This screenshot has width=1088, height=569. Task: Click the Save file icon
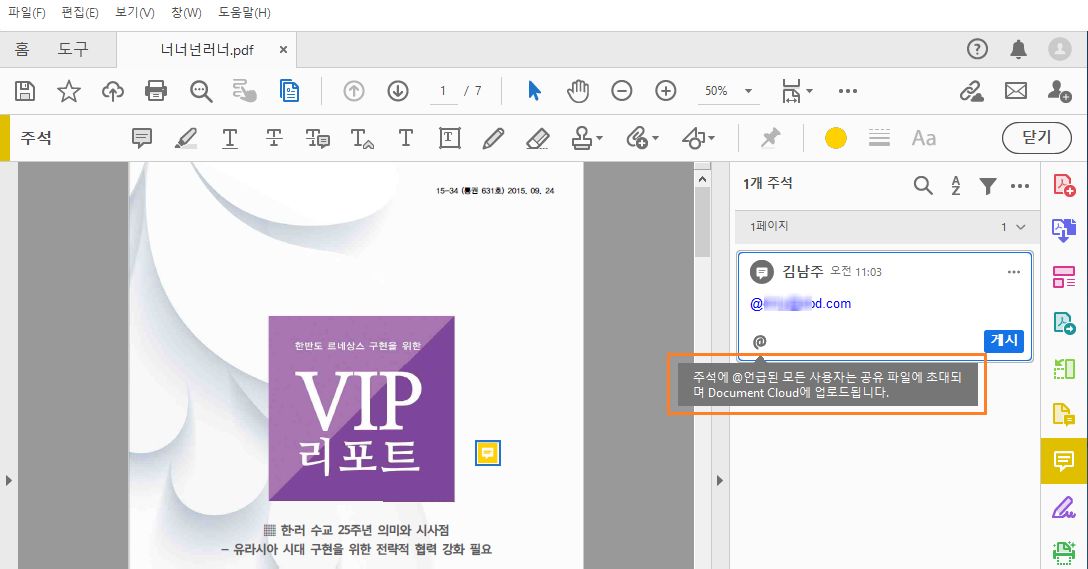25,91
